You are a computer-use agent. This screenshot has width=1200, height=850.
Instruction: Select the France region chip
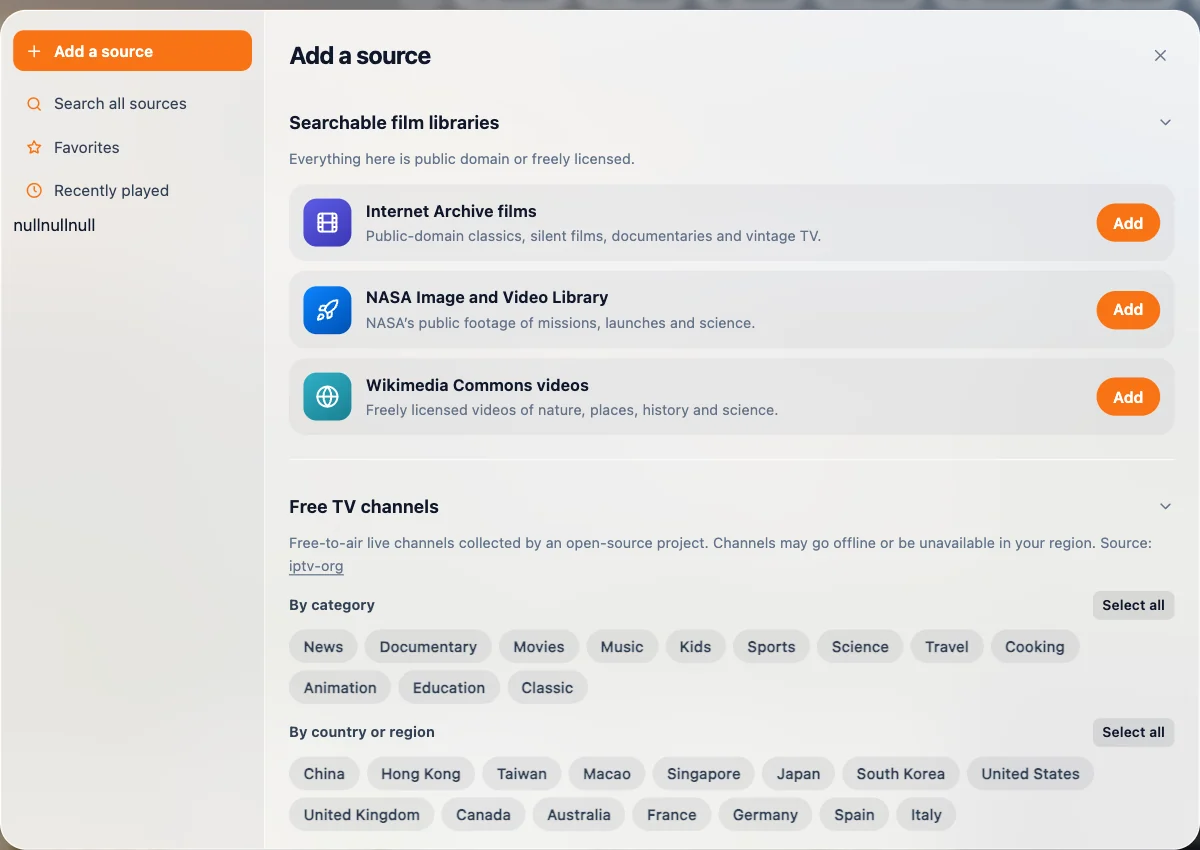671,815
